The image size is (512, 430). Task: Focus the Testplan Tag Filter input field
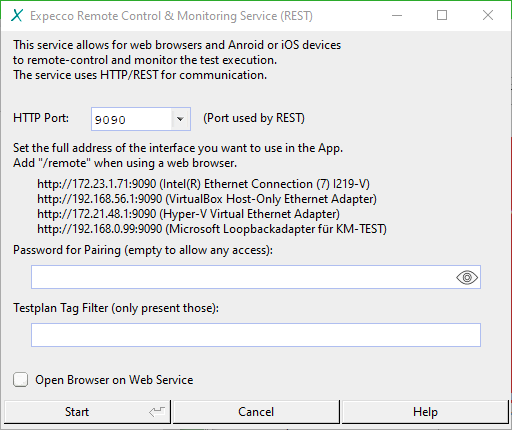click(x=256, y=335)
